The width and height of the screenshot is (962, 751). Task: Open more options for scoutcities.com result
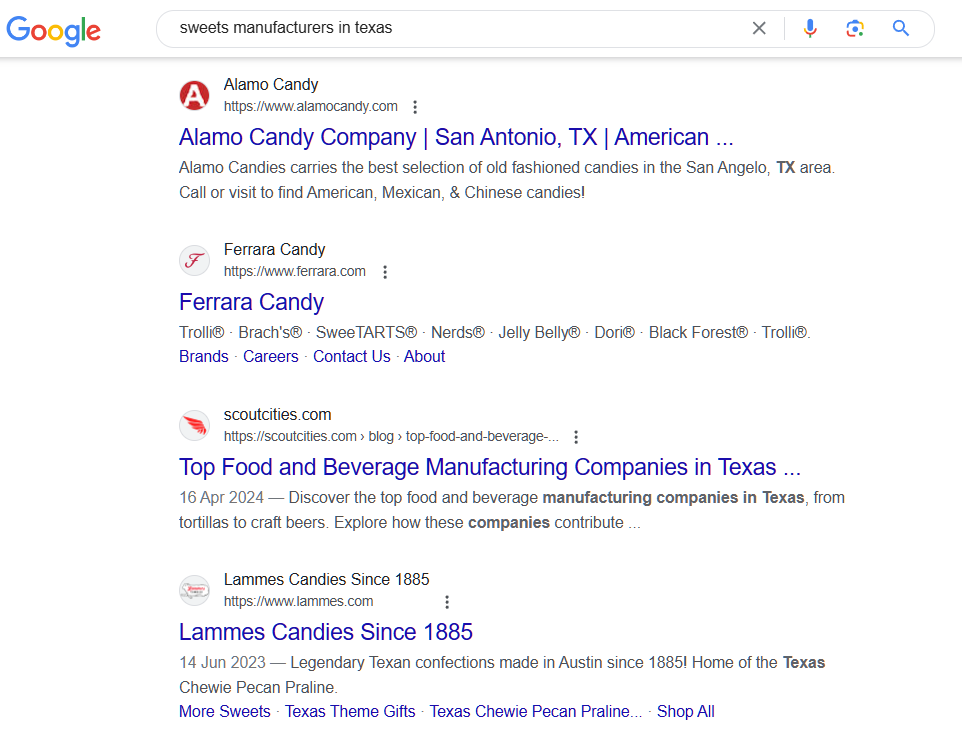click(575, 437)
